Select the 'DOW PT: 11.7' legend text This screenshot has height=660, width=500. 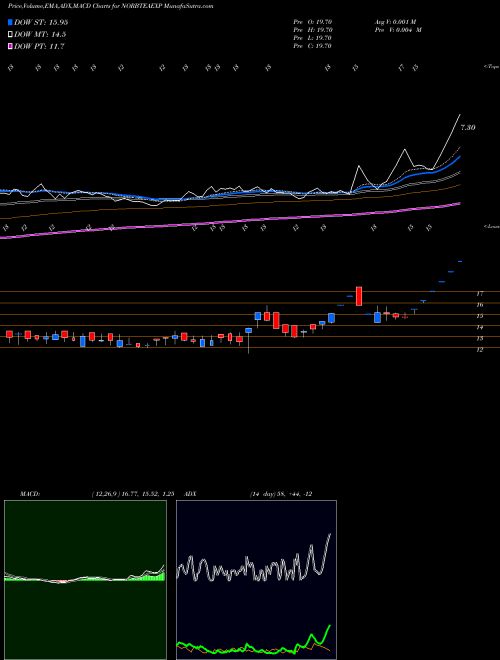coord(39,46)
